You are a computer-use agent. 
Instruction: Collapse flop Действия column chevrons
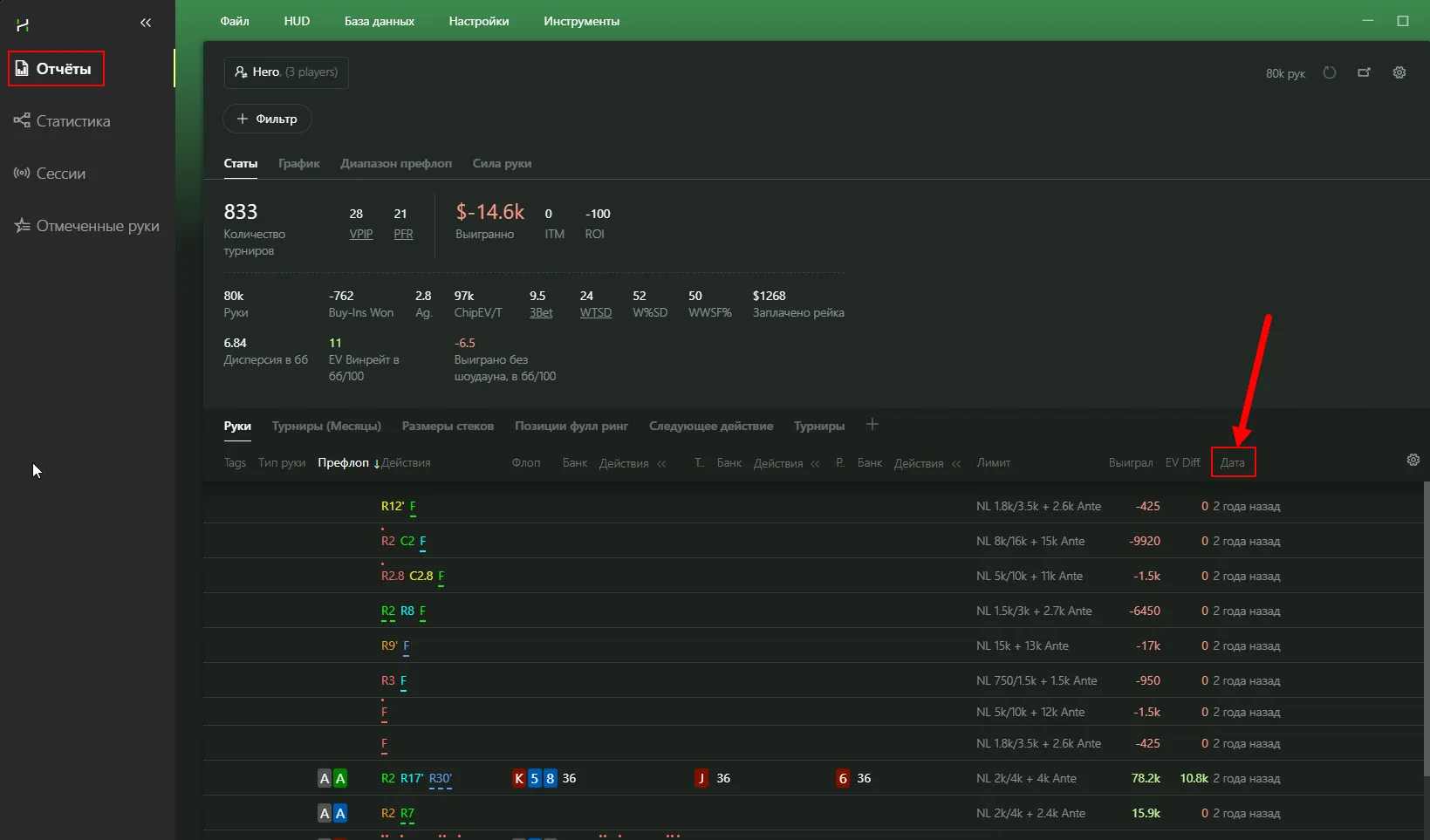coord(661,464)
